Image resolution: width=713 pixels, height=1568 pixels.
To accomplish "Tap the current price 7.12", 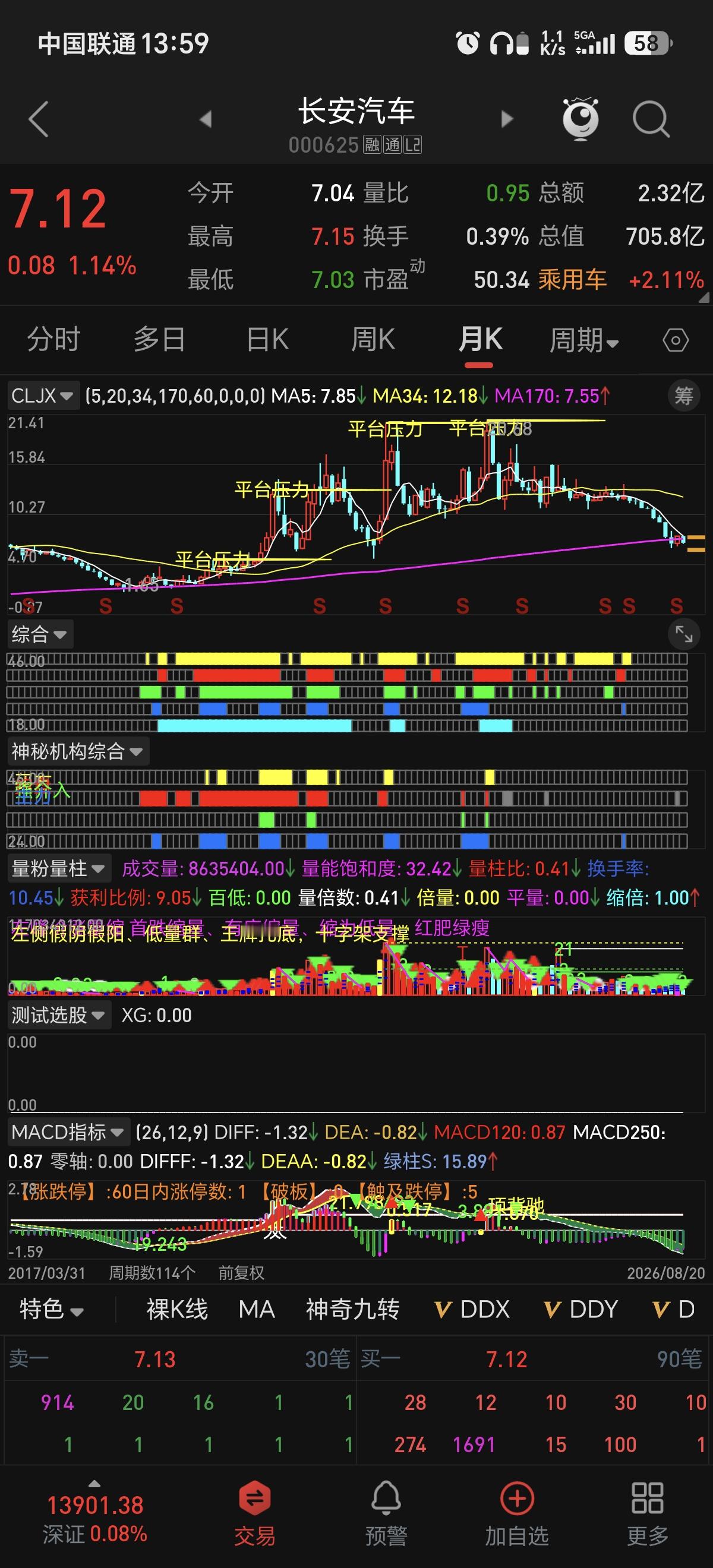I will point(58,210).
